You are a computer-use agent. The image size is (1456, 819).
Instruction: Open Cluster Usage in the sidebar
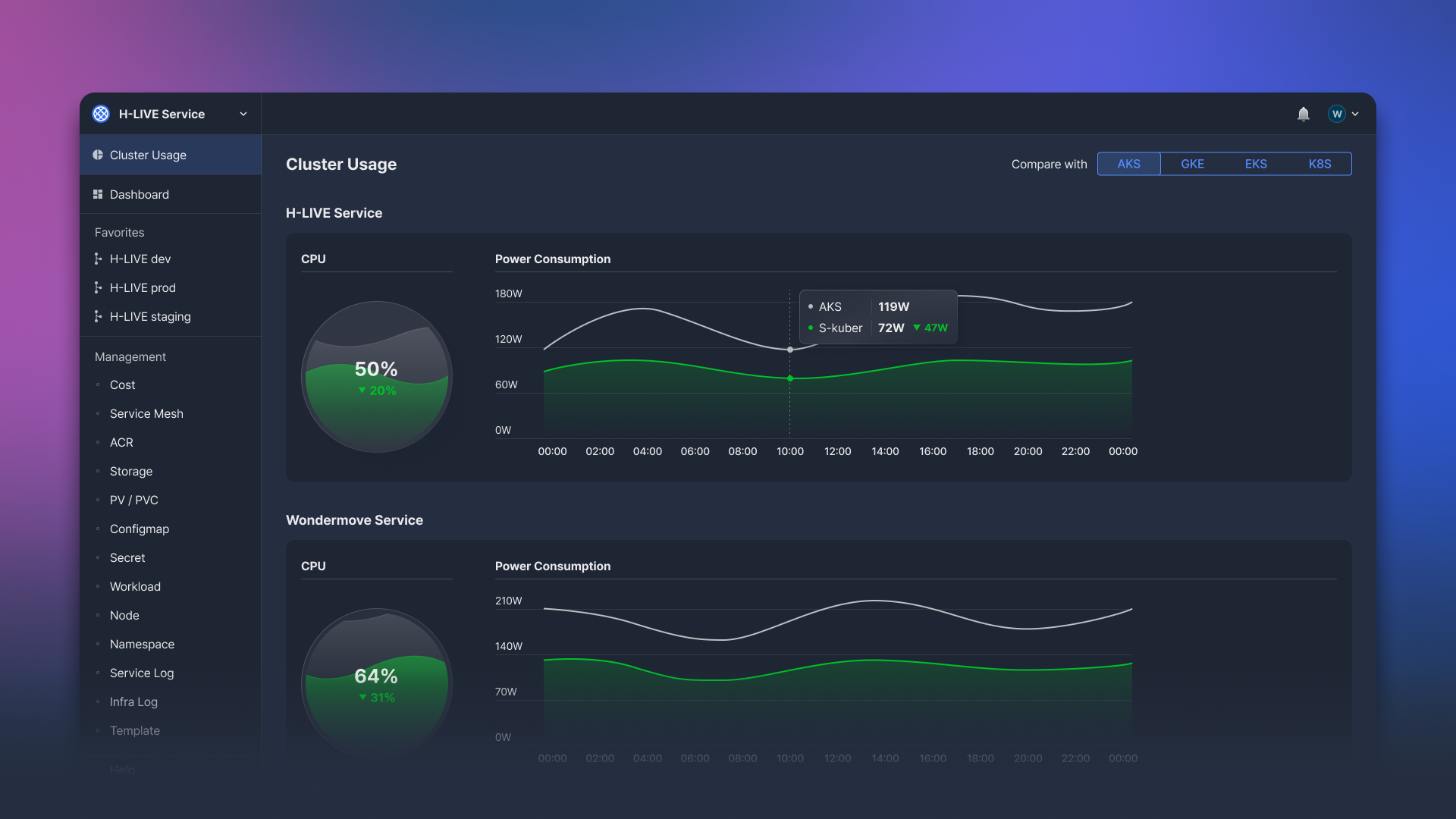171,155
